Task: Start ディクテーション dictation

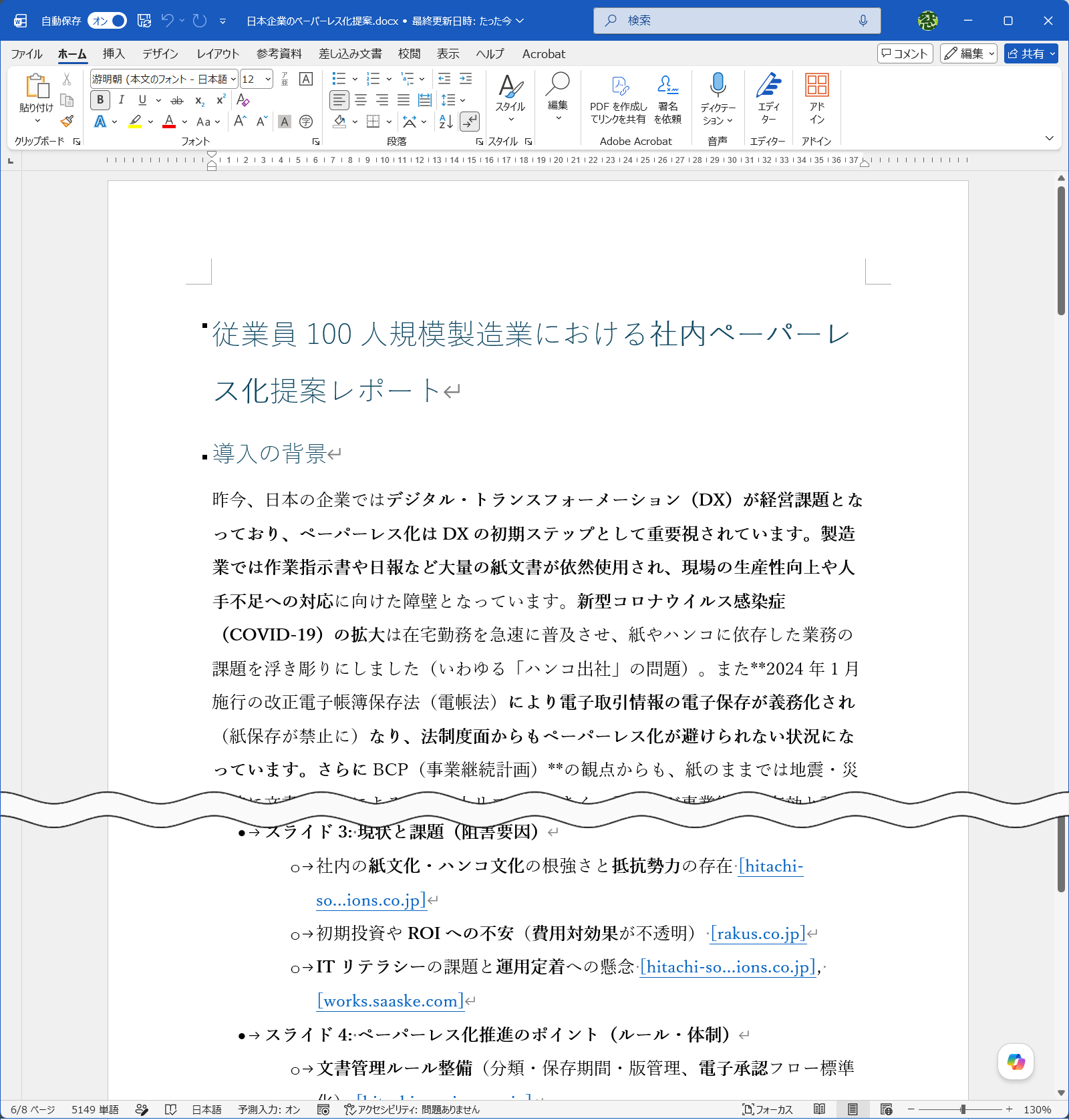Action: pyautogui.click(x=718, y=99)
